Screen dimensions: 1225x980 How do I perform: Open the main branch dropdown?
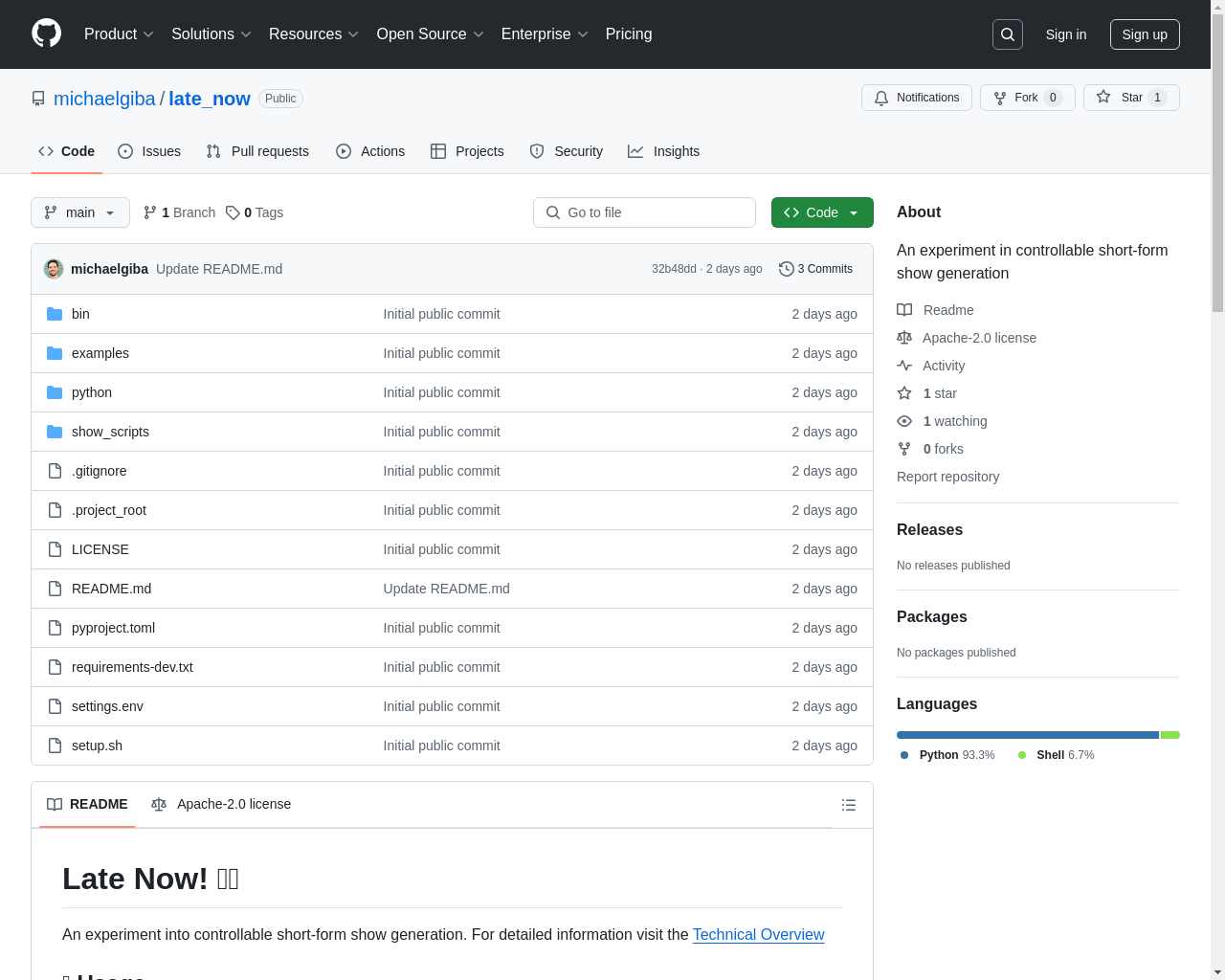coord(80,212)
